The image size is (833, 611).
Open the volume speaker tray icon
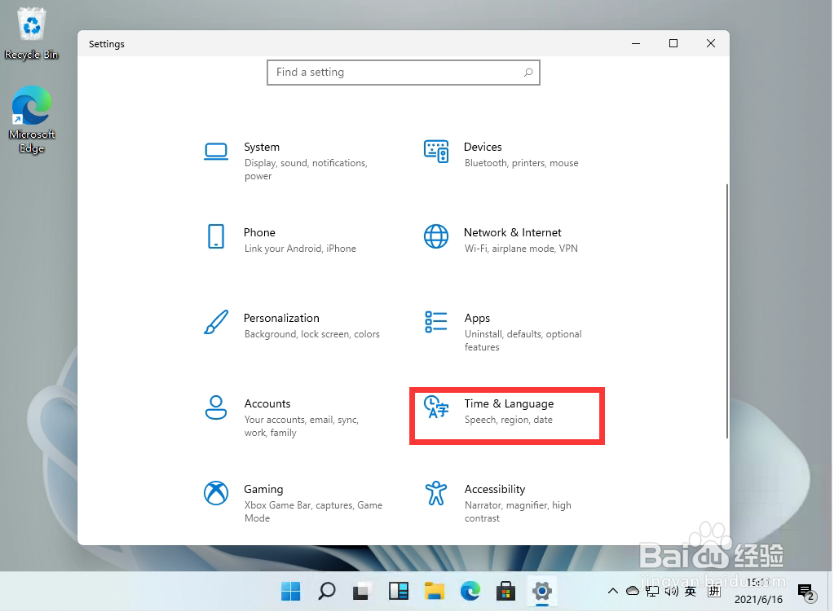(671, 591)
